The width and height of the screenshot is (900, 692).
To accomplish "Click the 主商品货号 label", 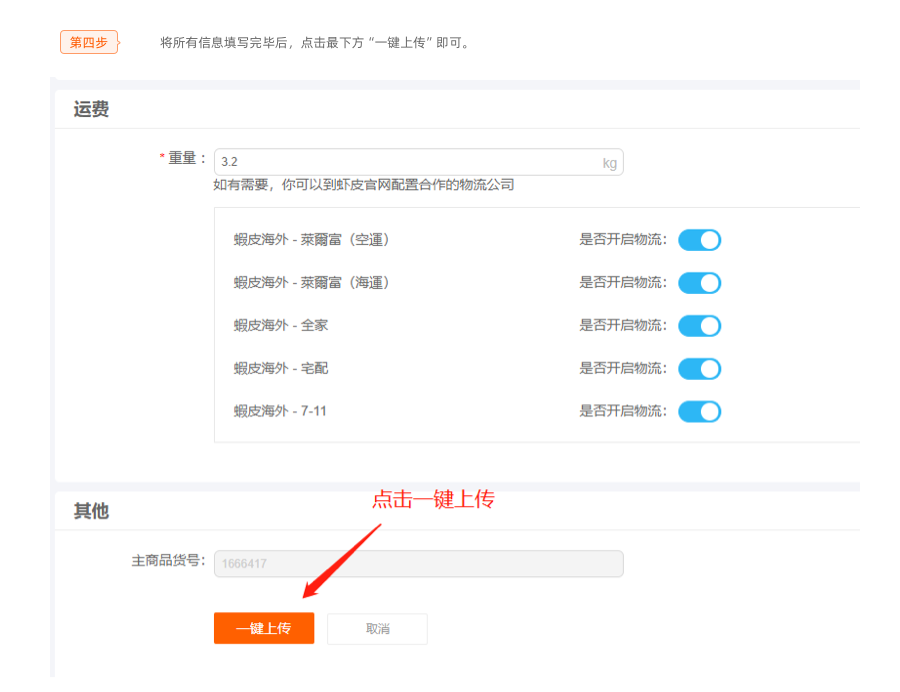I will click(x=168, y=561).
